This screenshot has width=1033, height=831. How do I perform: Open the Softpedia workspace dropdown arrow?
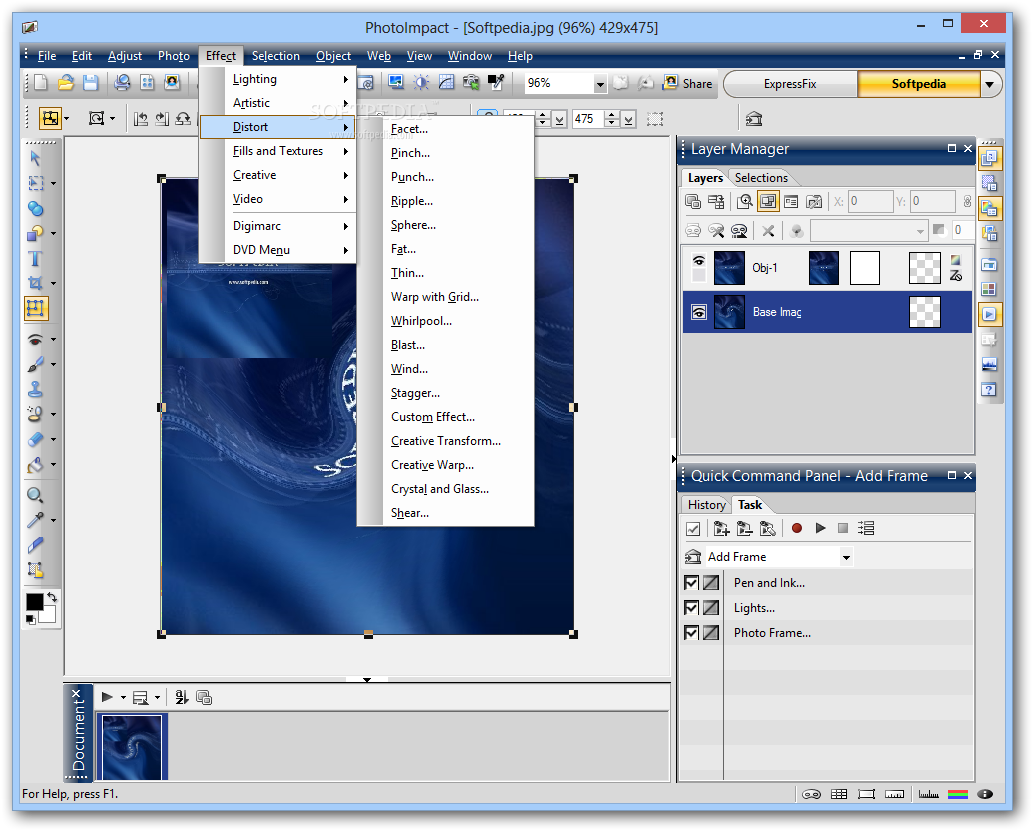point(989,84)
